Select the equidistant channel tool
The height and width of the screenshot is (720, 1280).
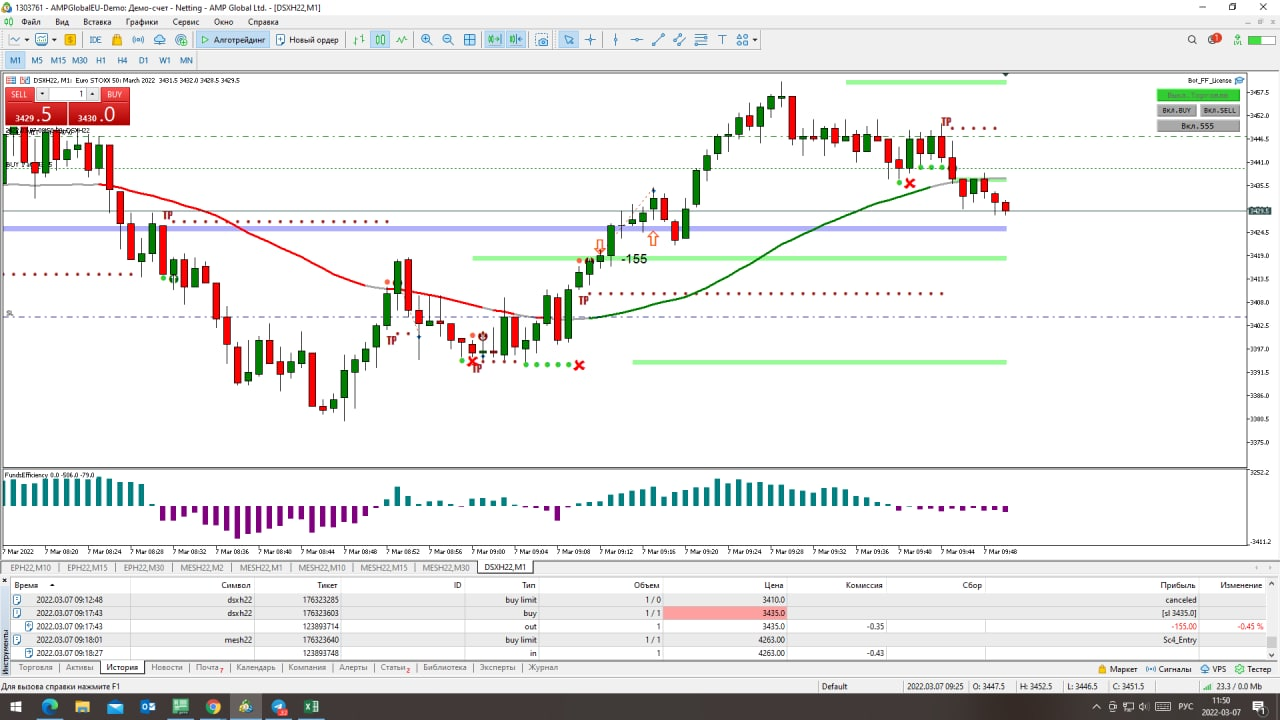coord(679,40)
